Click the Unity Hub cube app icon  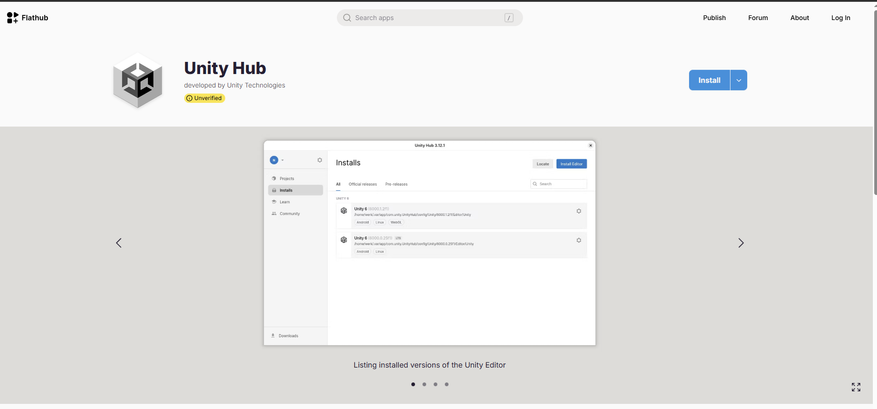coord(138,80)
